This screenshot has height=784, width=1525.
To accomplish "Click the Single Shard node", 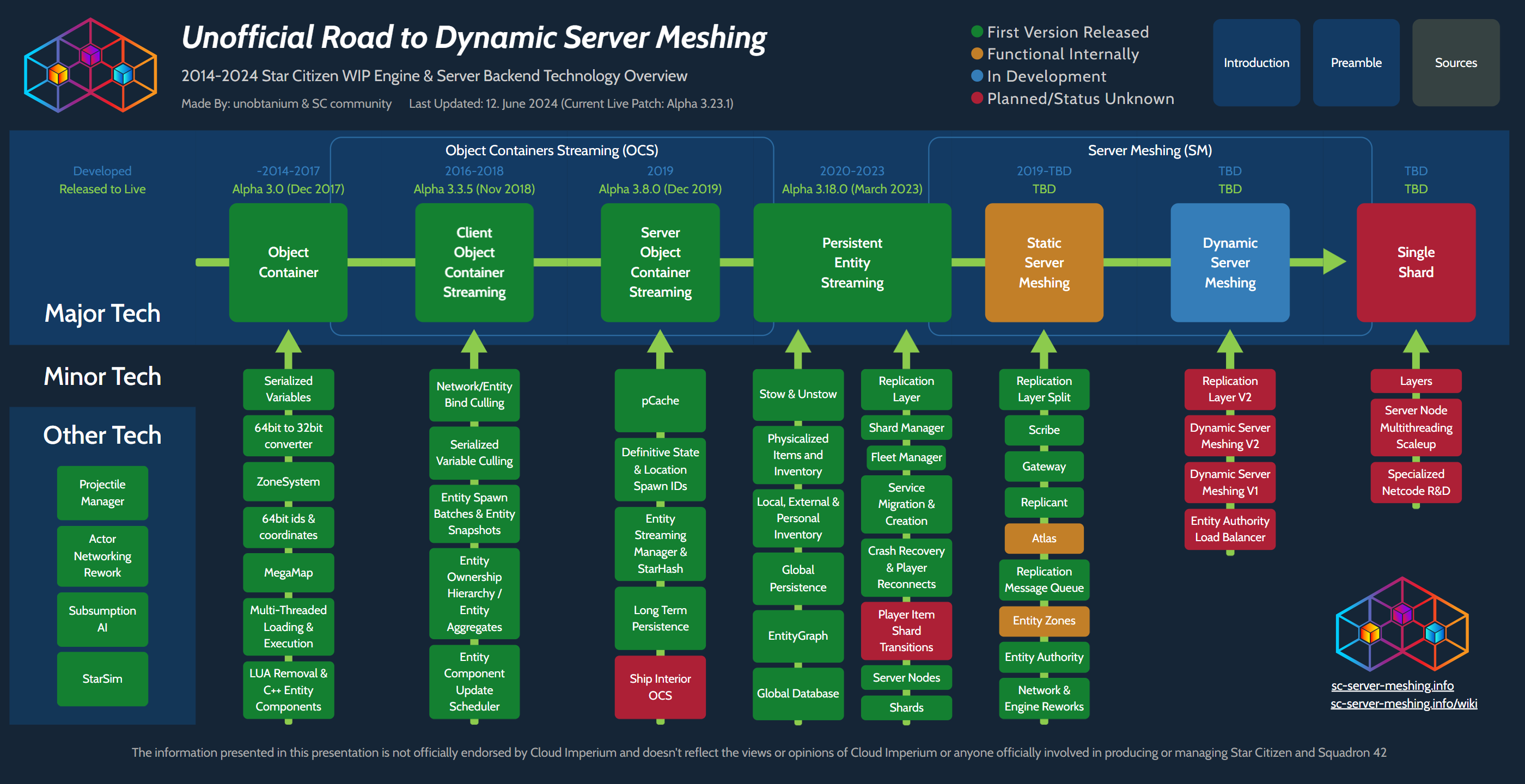I will click(1416, 262).
